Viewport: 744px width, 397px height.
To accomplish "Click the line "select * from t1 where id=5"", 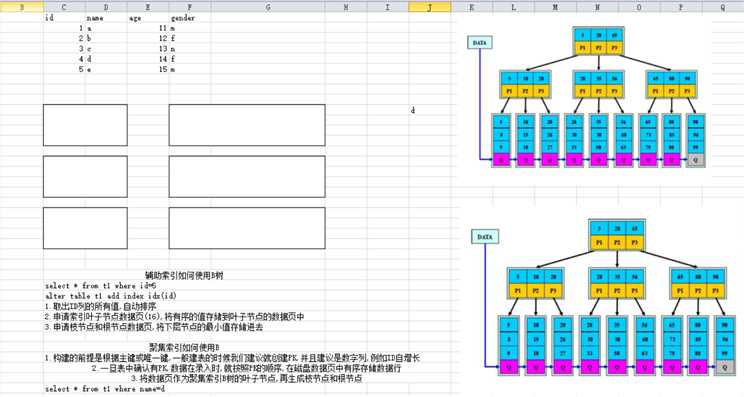I will tap(101, 286).
